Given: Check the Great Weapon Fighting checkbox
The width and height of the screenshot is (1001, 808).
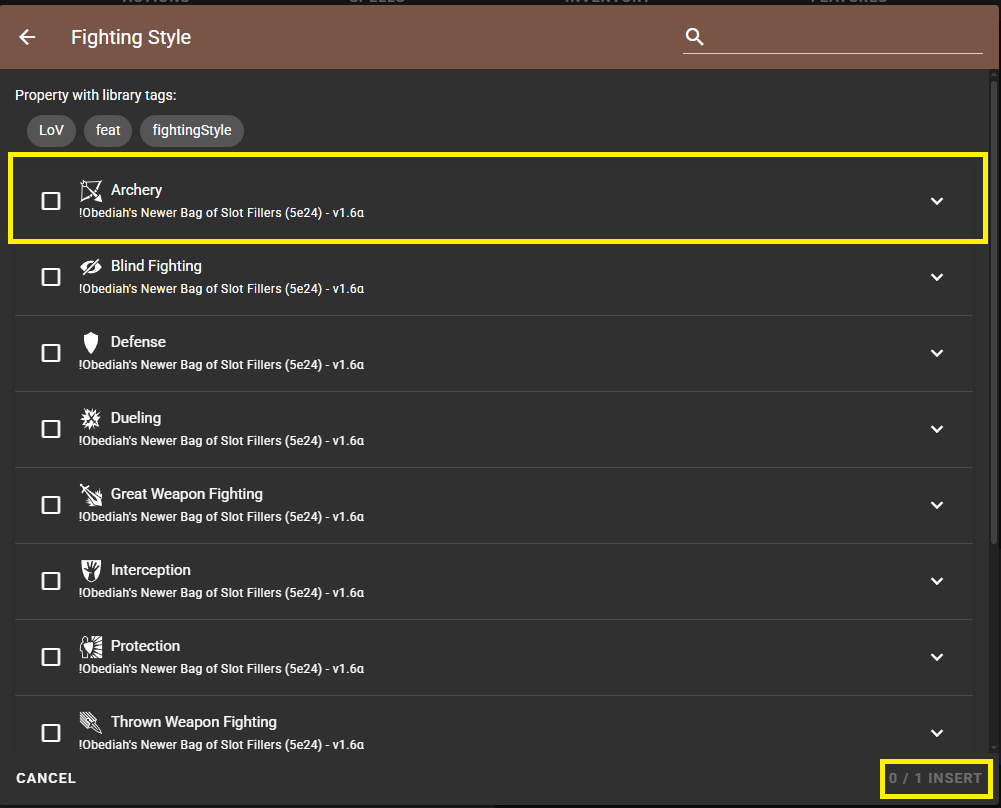Looking at the screenshot, I should click(51, 505).
